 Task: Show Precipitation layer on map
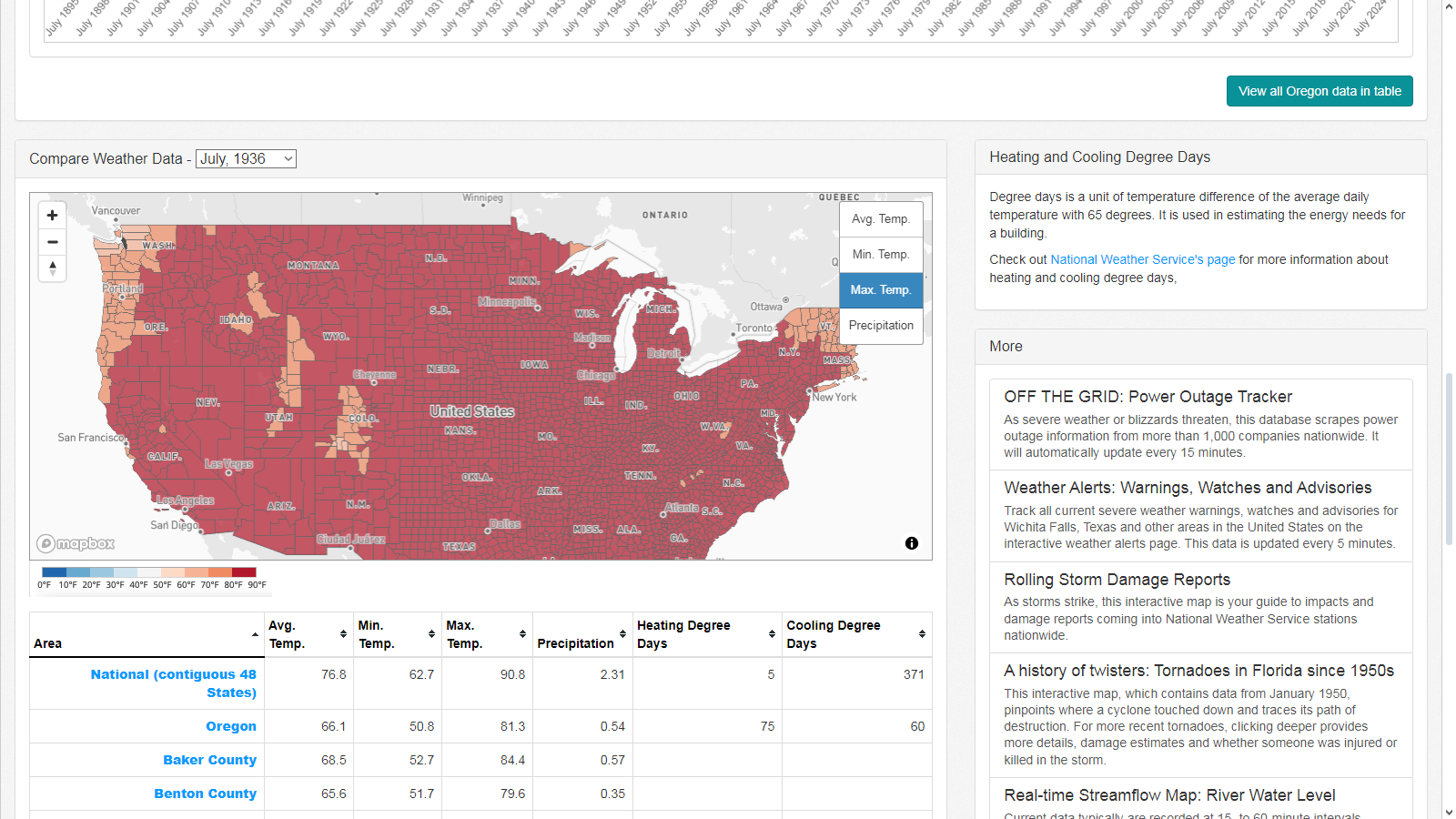pos(880,326)
